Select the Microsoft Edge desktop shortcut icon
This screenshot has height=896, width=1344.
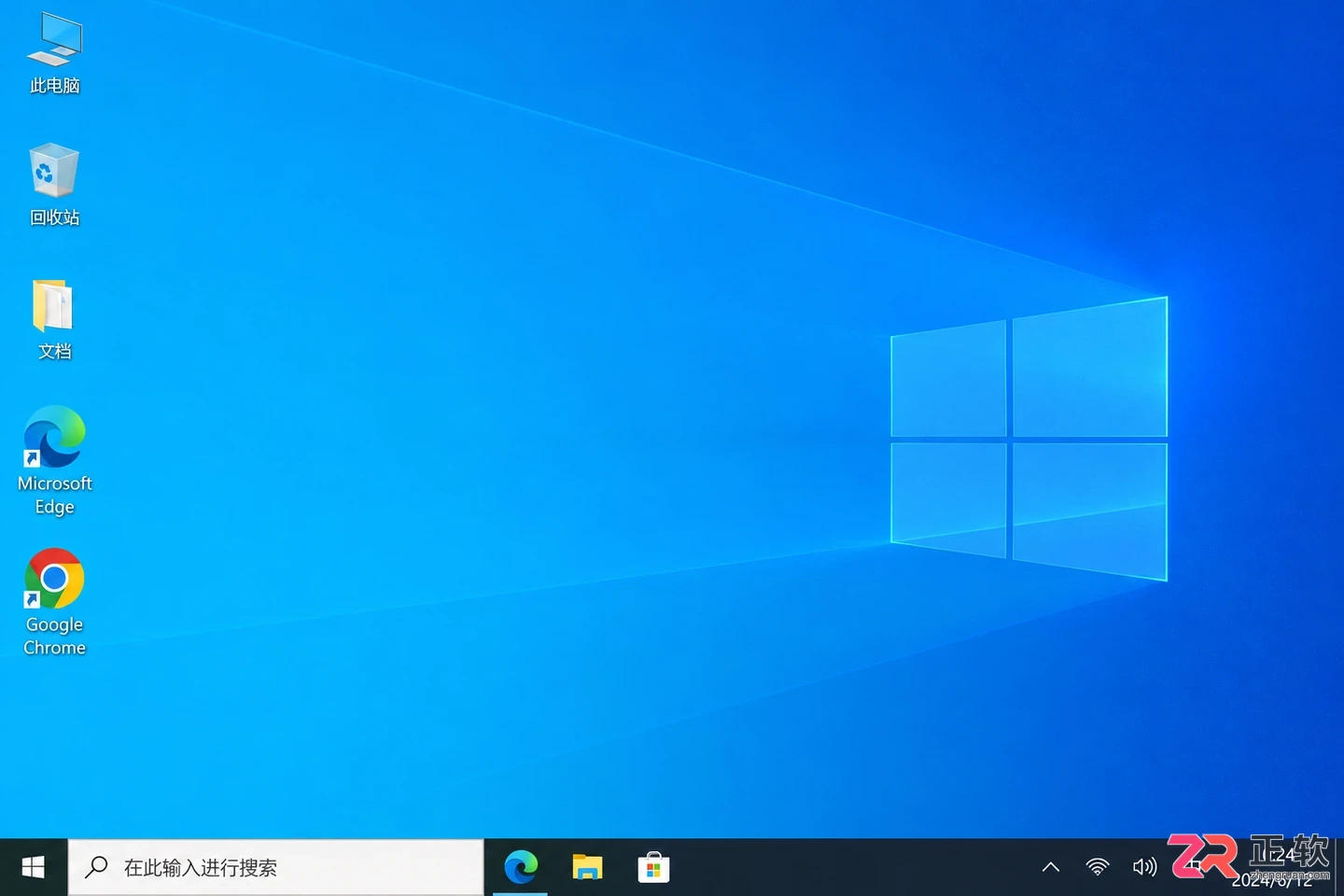click(x=54, y=437)
